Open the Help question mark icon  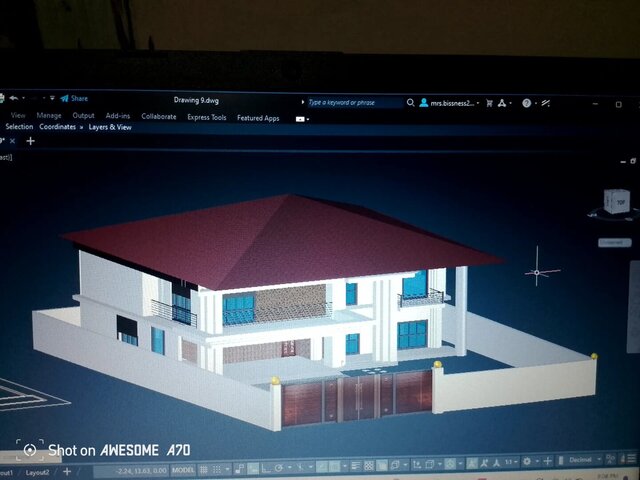tap(527, 103)
